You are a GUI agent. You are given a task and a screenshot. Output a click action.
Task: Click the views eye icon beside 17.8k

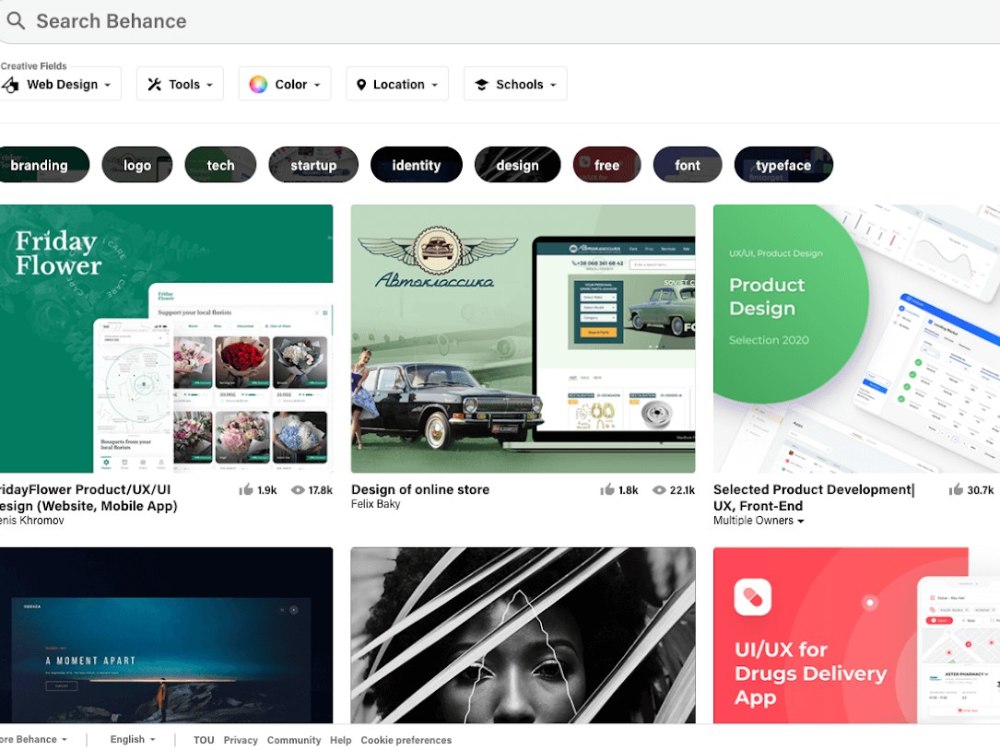[298, 490]
